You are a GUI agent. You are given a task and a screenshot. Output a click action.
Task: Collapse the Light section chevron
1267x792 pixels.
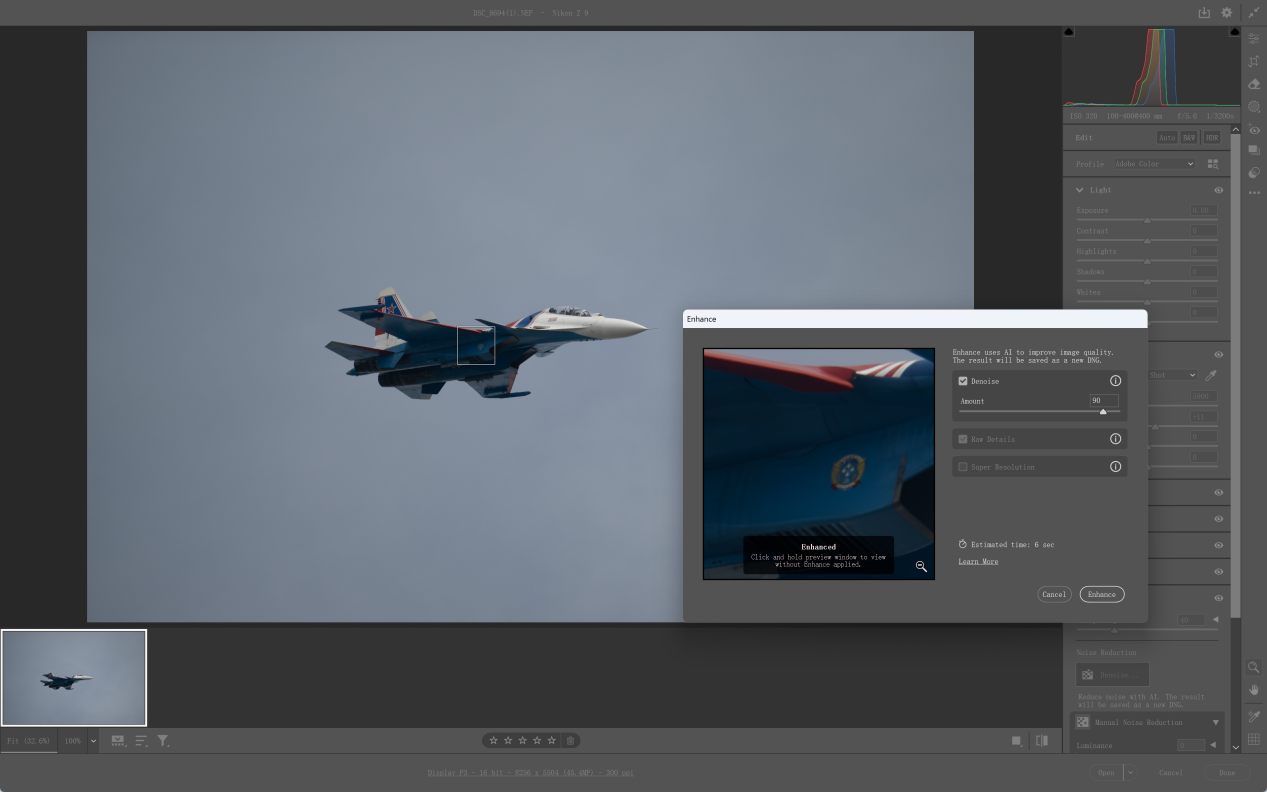click(1080, 190)
